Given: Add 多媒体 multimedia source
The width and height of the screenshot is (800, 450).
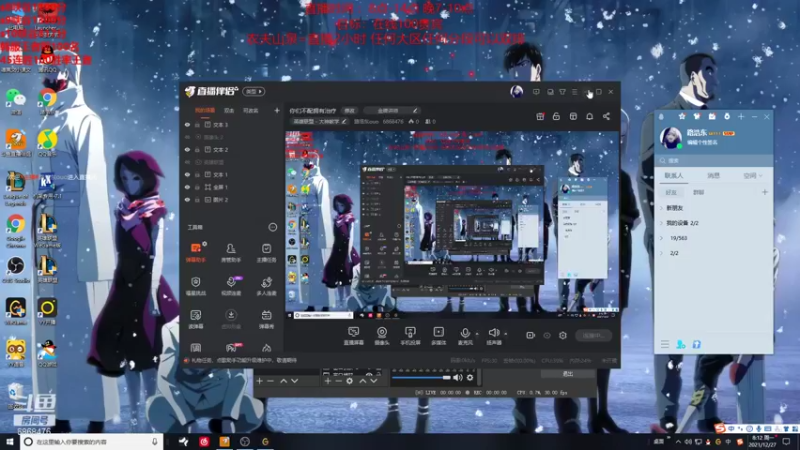Looking at the screenshot, I should (x=438, y=336).
